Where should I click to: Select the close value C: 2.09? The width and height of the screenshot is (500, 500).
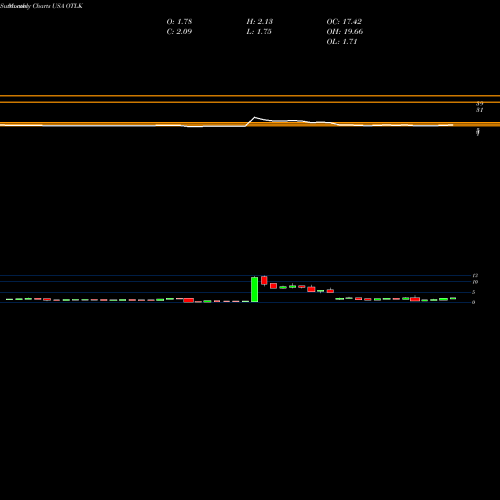coord(179,31)
